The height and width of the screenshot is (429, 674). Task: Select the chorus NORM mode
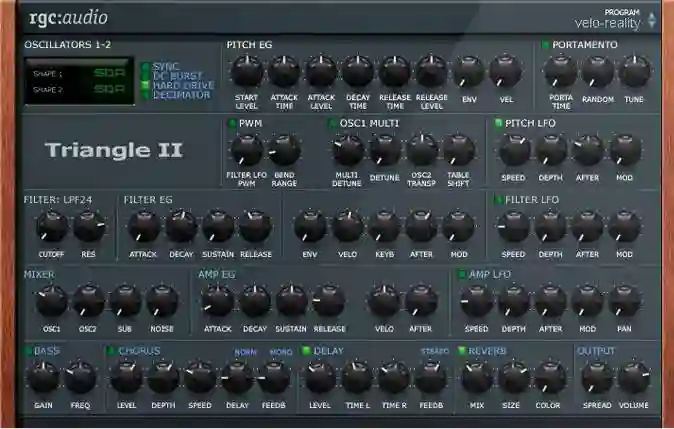pos(245,352)
